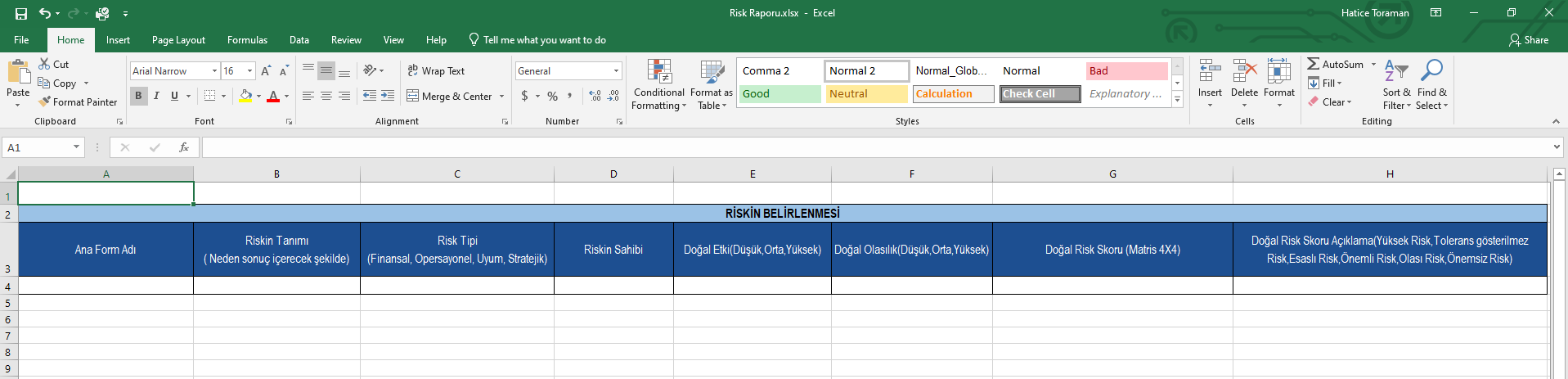
Task: Click the Insert Function fx icon
Action: coord(184,147)
